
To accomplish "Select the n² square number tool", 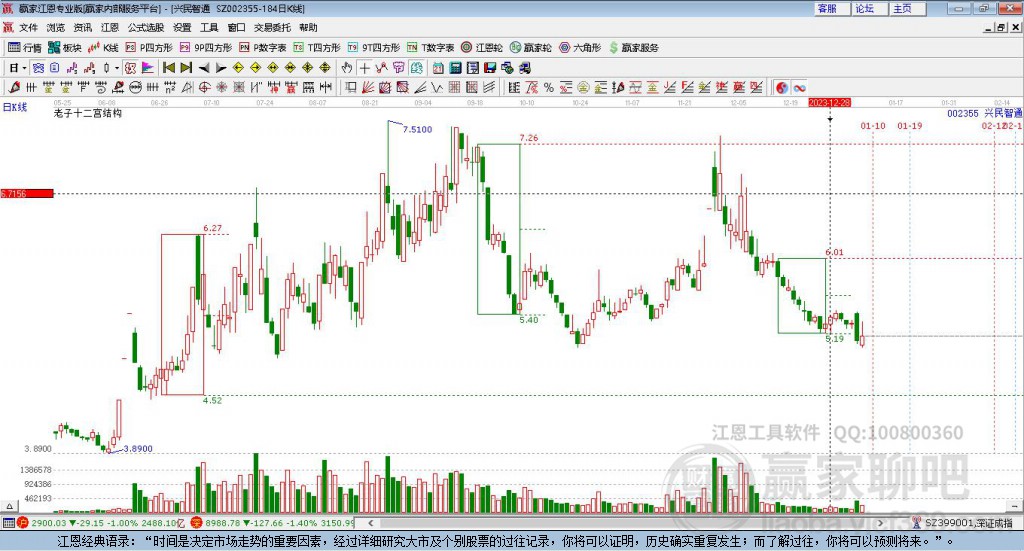I will coord(170,87).
